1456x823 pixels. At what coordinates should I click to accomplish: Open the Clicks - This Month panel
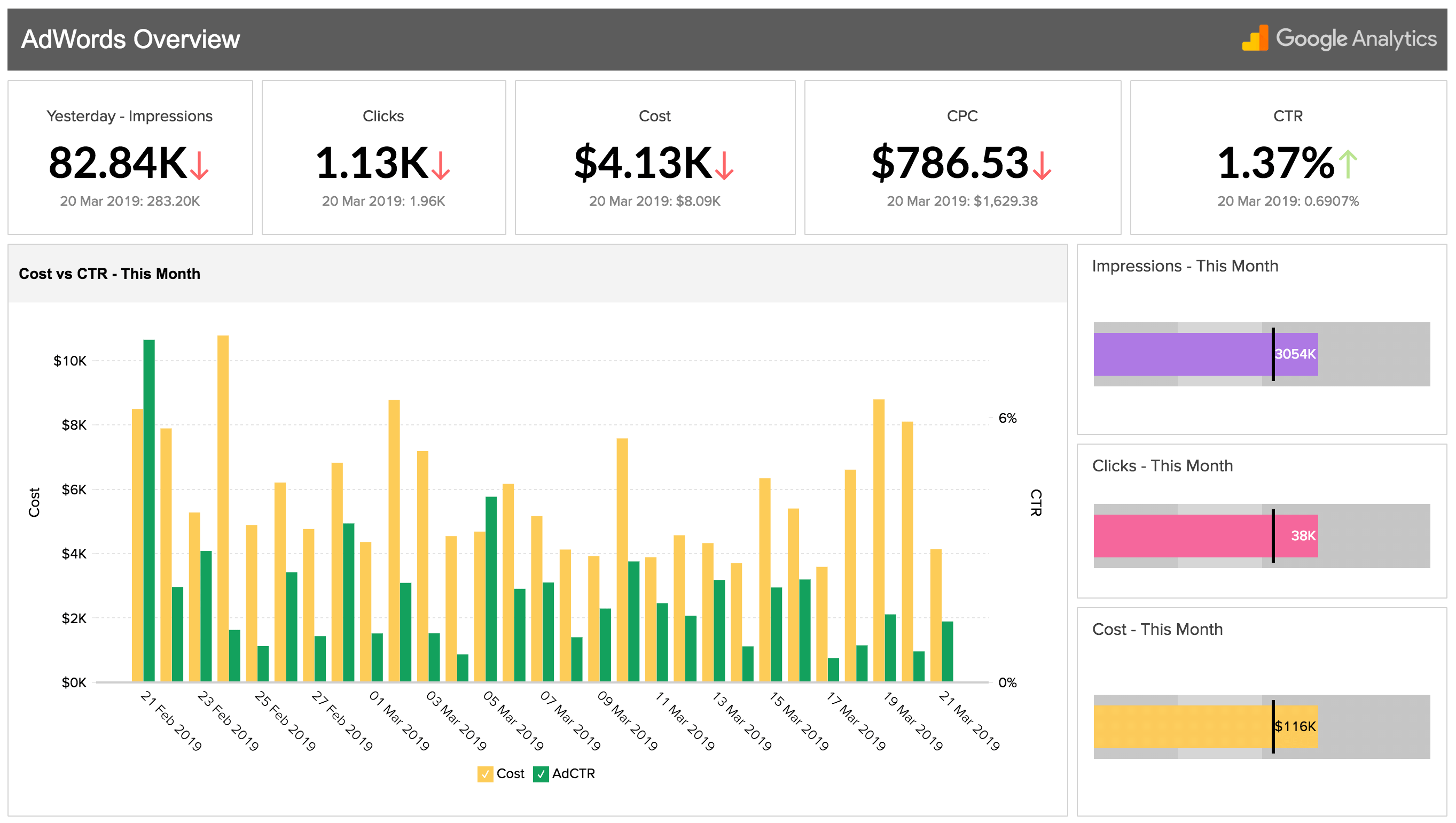[1163, 465]
